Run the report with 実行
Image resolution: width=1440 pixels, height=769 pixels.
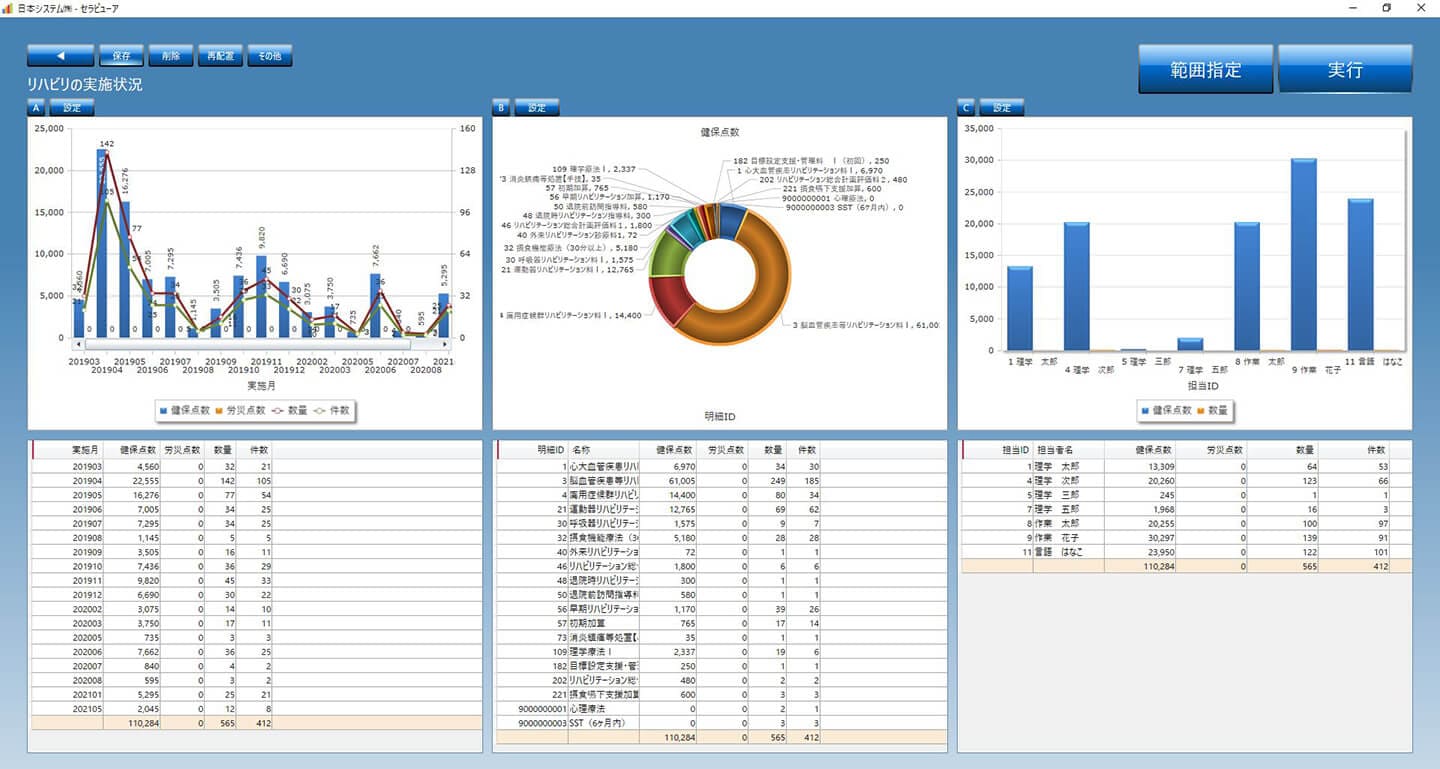1345,70
